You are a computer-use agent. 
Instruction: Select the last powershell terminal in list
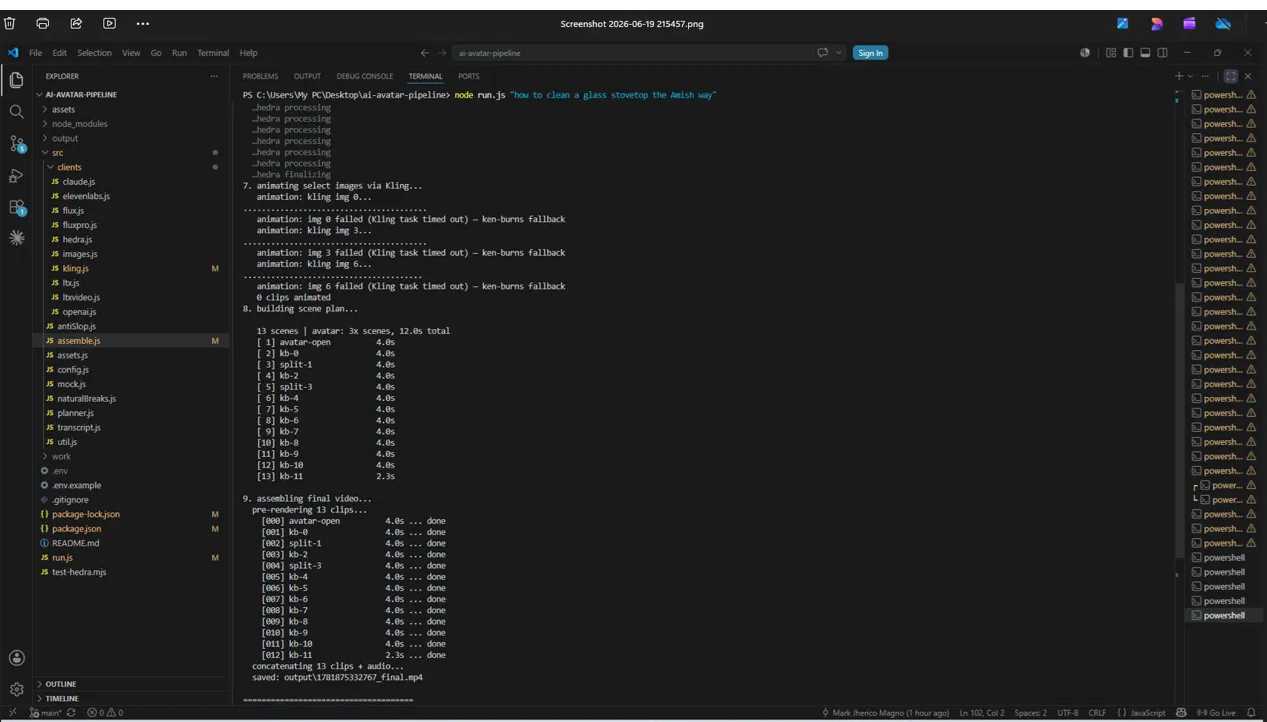click(x=1223, y=616)
